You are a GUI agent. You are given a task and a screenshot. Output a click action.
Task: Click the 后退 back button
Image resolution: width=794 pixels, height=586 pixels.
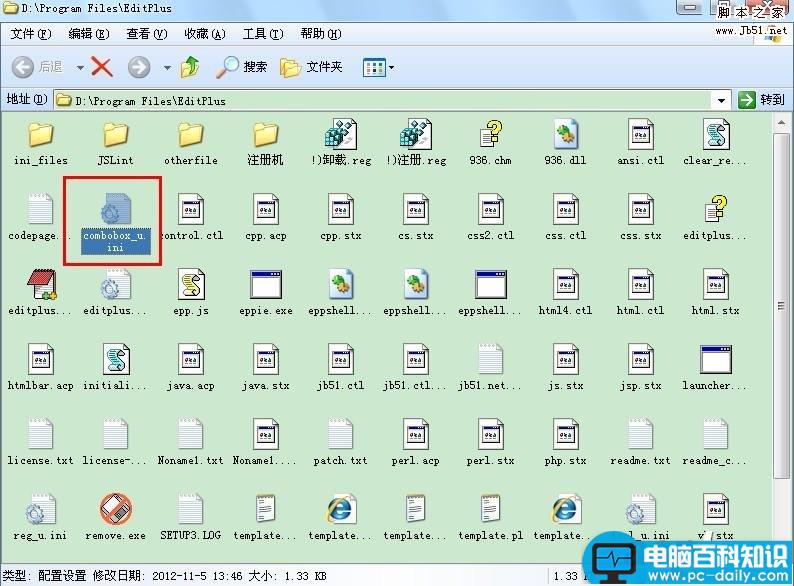[38, 67]
